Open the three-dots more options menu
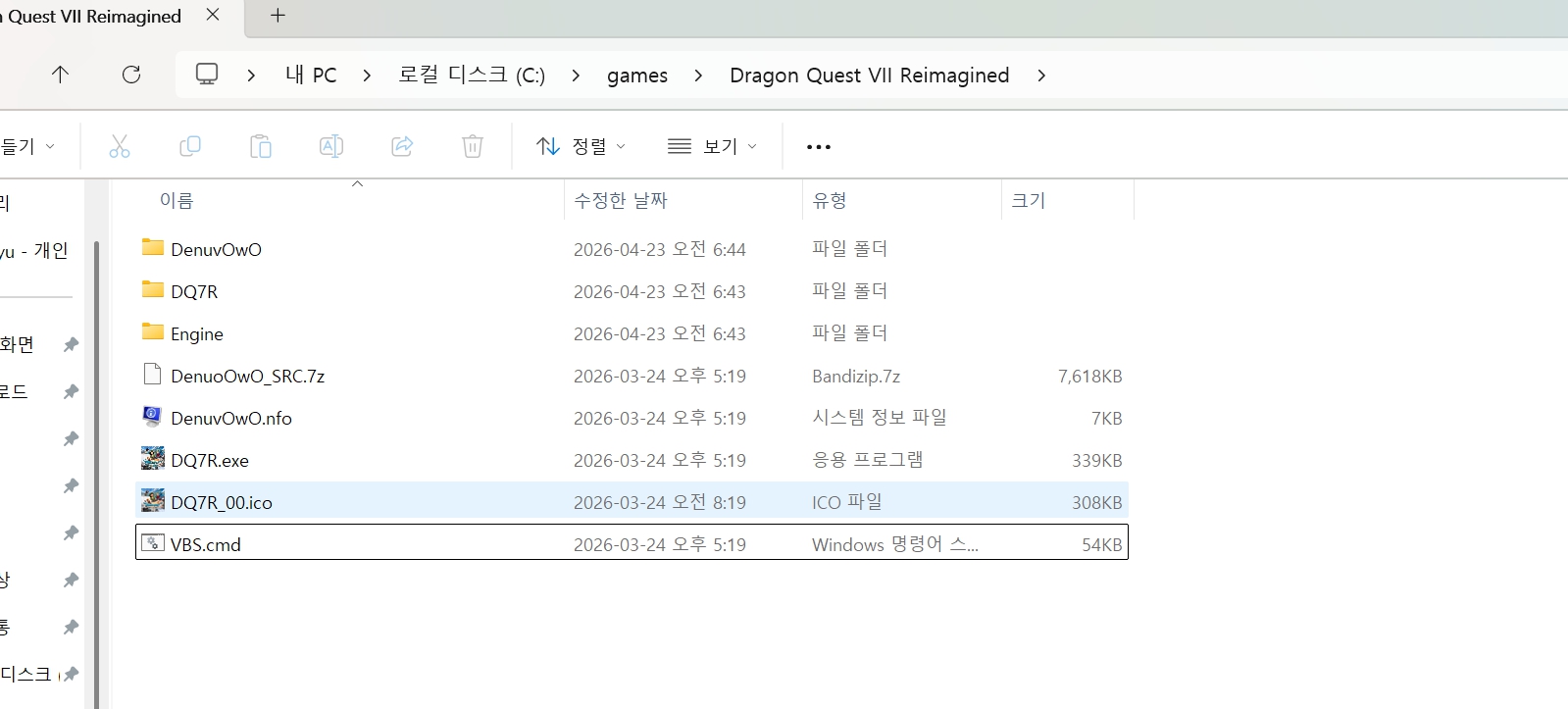Screen dimensions: 1568x709 [x=818, y=147]
